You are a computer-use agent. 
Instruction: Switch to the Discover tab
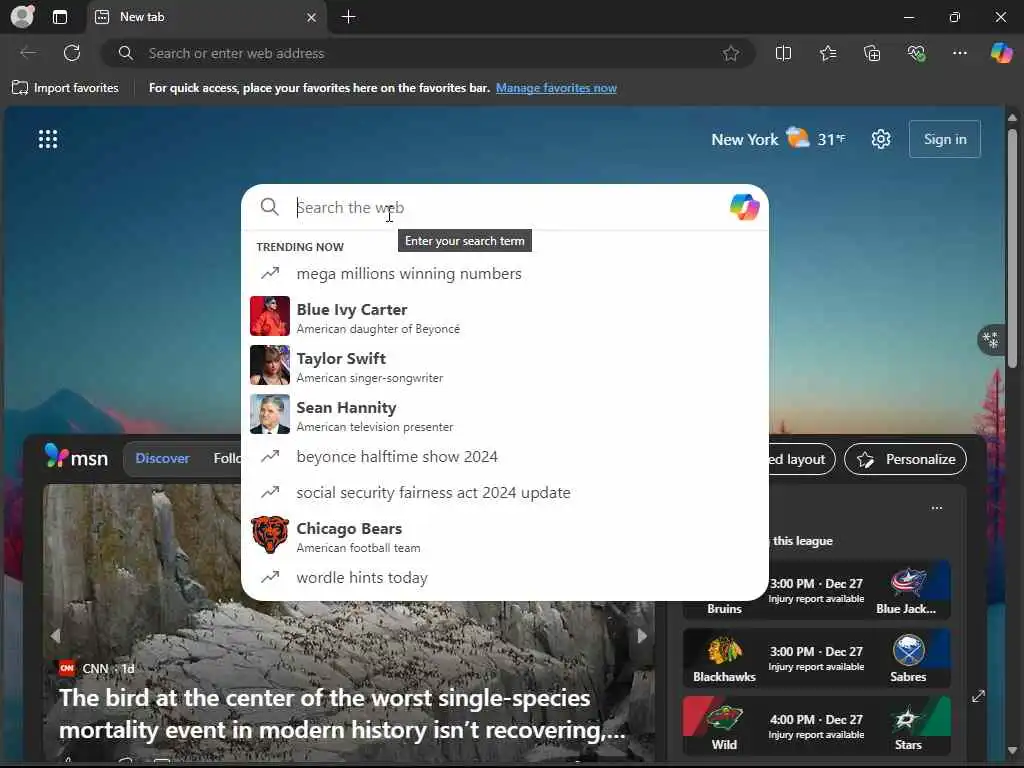[x=163, y=458]
